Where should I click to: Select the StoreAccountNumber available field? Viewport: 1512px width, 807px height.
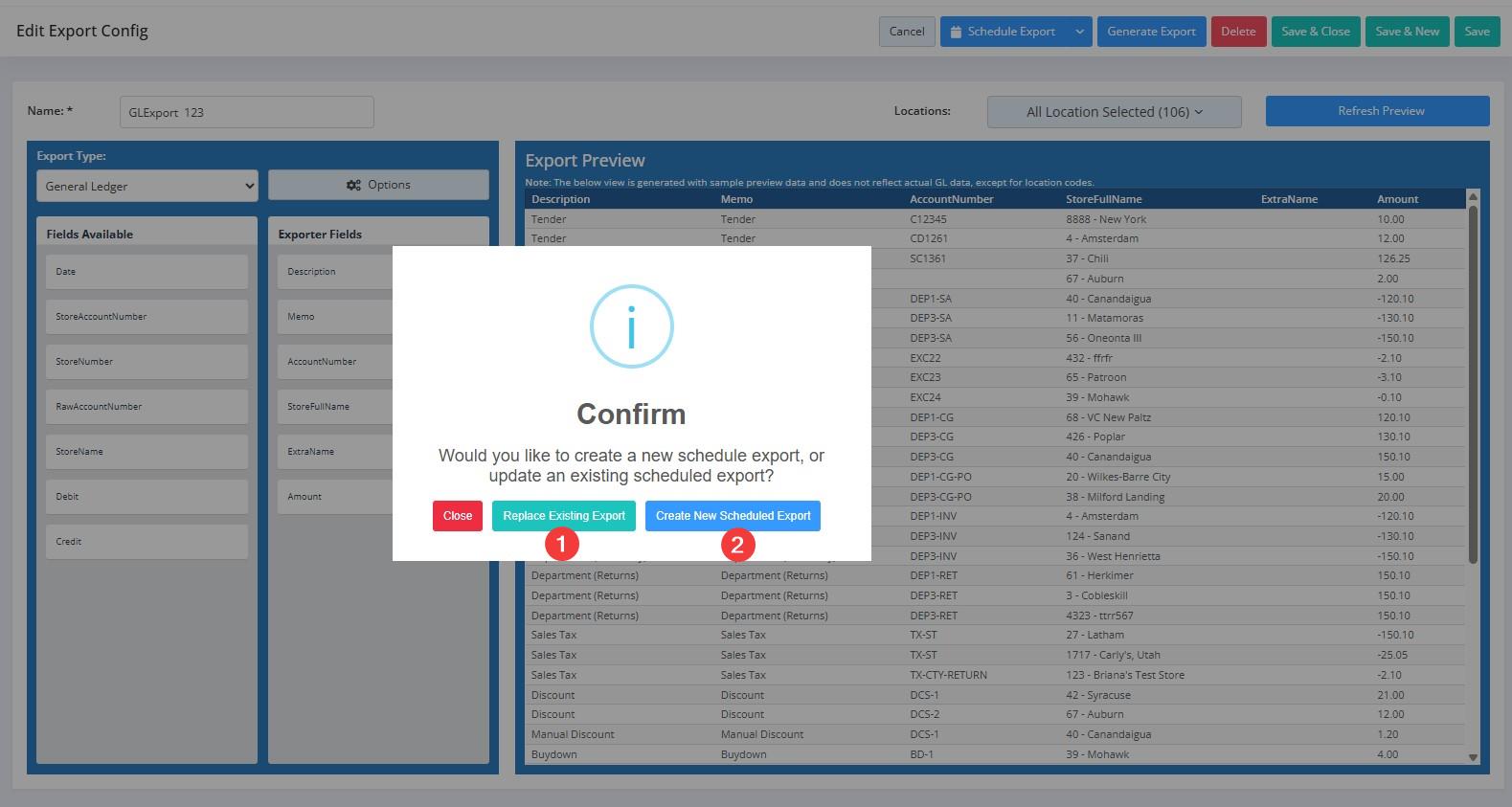tap(147, 317)
